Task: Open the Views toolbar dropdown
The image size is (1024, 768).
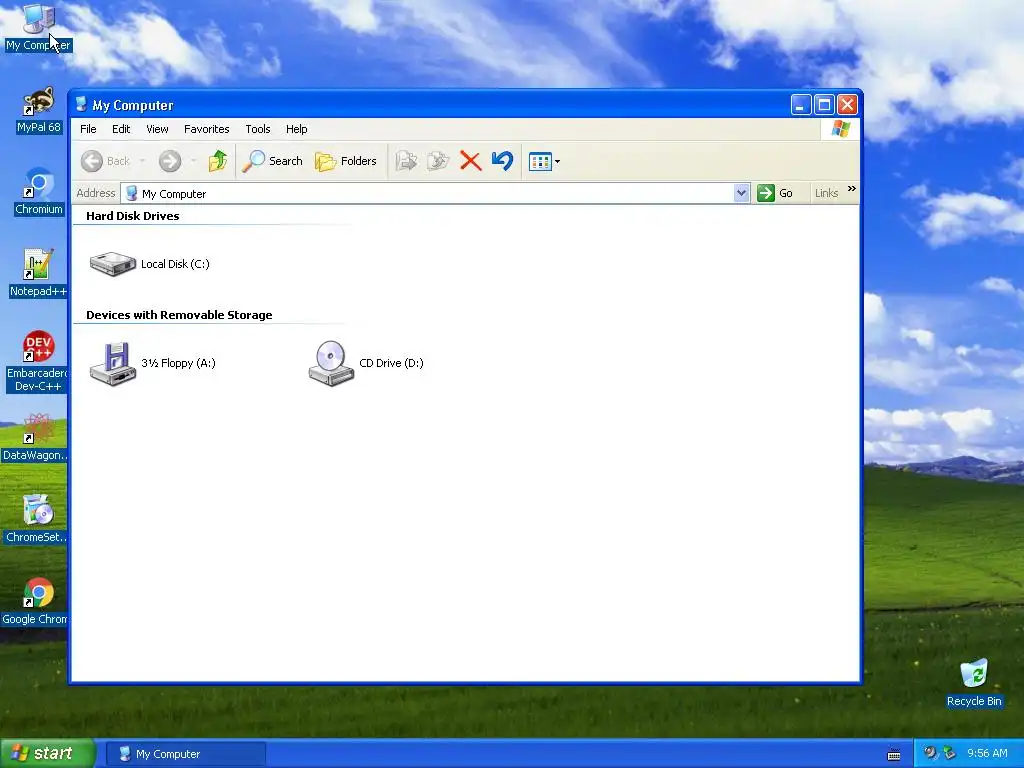Action: (x=544, y=161)
